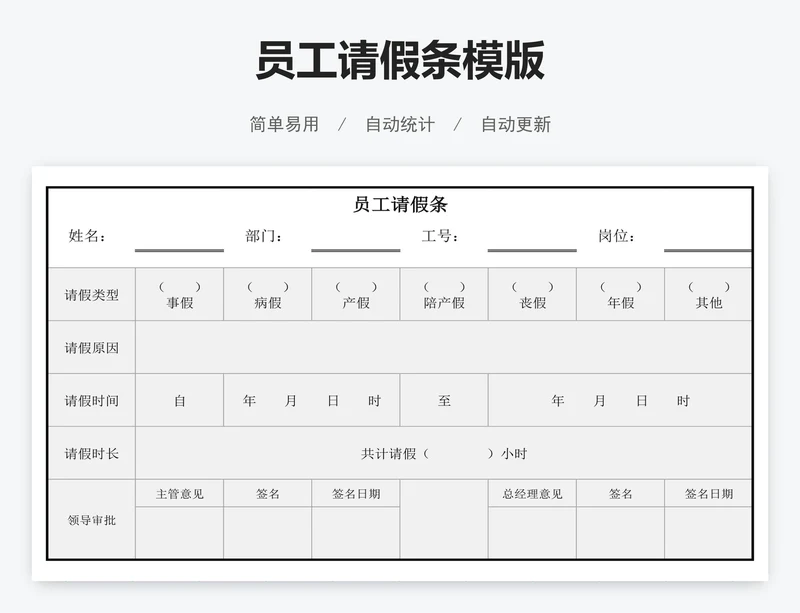Image resolution: width=800 pixels, height=613 pixels.
Task: Click the 请假原因 row header
Action: click(92, 348)
